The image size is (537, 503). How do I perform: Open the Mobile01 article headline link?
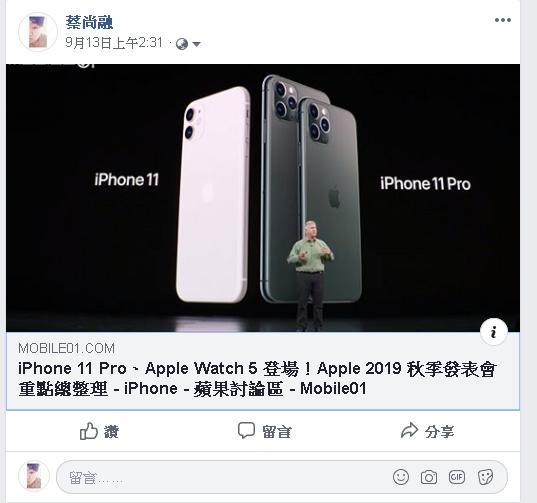[x=257, y=378]
